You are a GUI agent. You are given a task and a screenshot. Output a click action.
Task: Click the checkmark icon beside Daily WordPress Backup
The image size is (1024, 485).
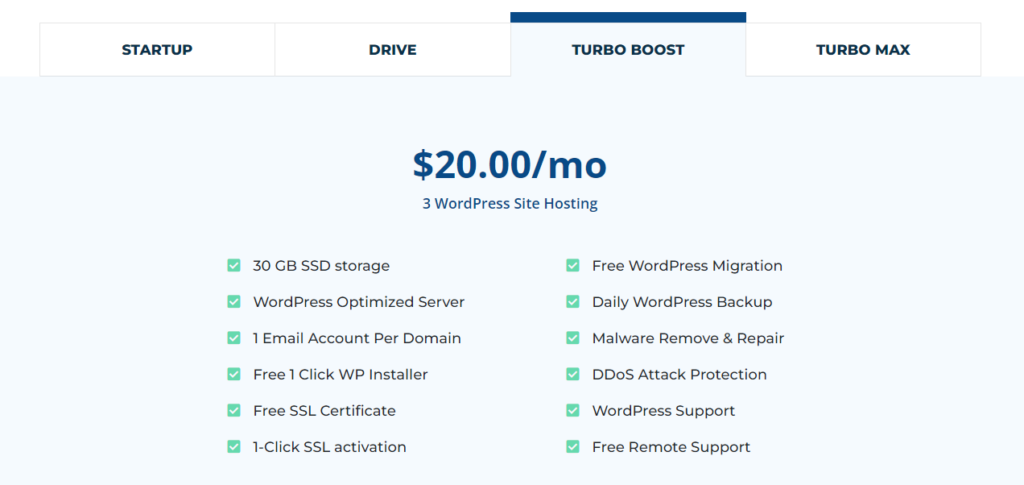click(x=573, y=302)
